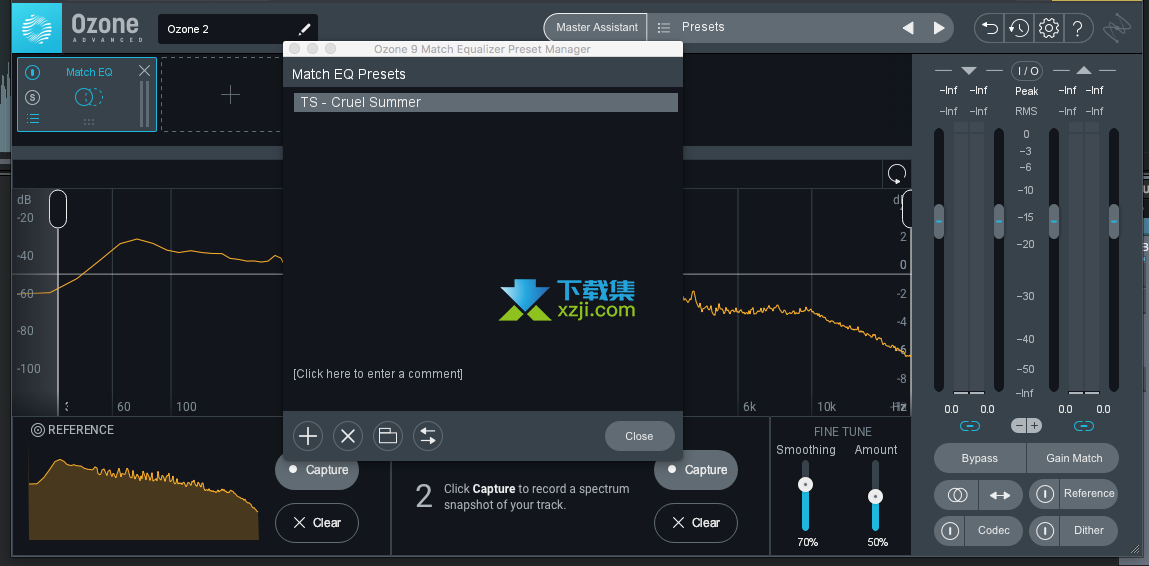Click the reference spectrum thumbnail
The image size is (1149, 566).
click(x=144, y=499)
